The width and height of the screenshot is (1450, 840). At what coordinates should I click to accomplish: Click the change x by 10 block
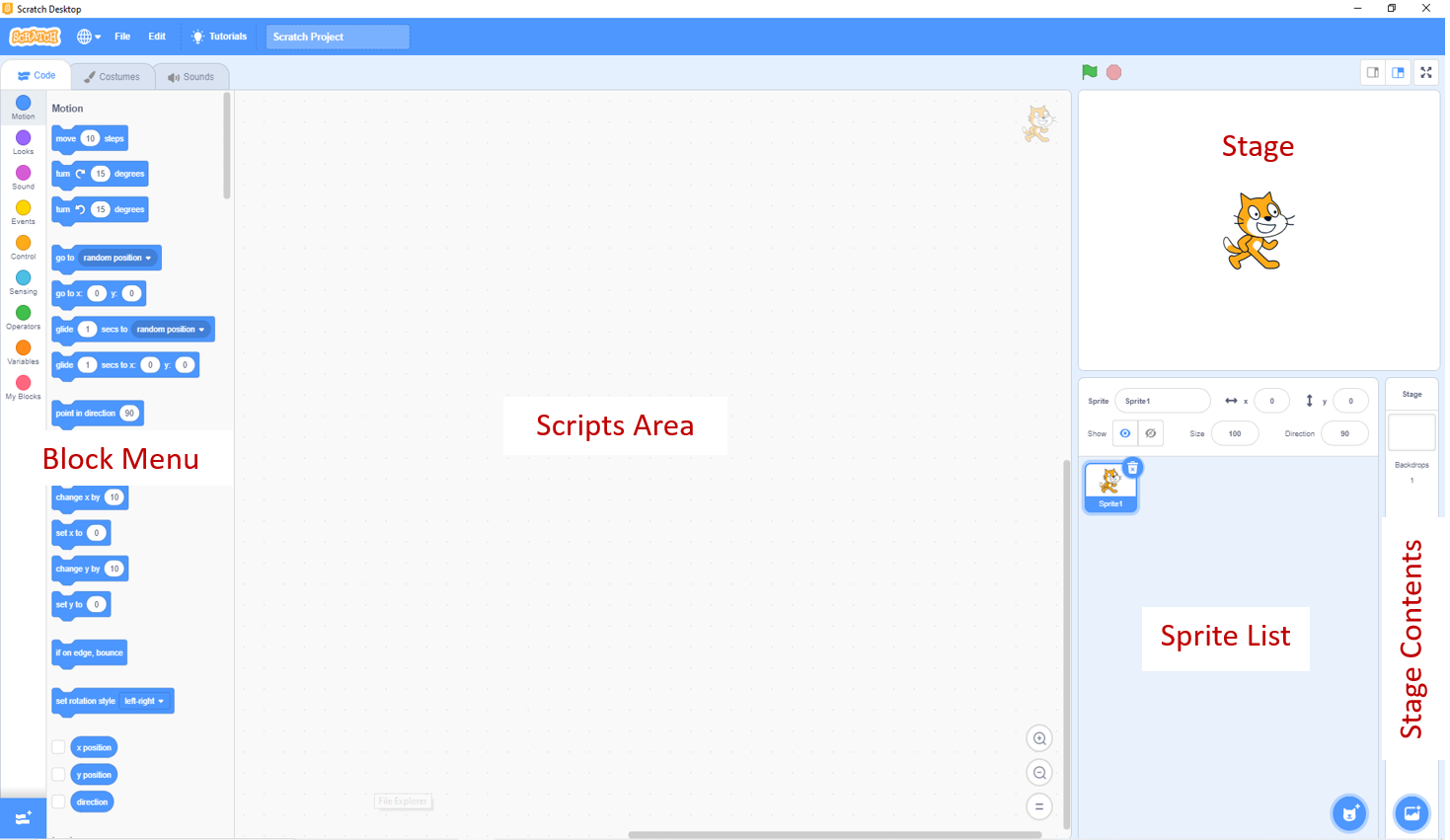pyautogui.click(x=90, y=497)
